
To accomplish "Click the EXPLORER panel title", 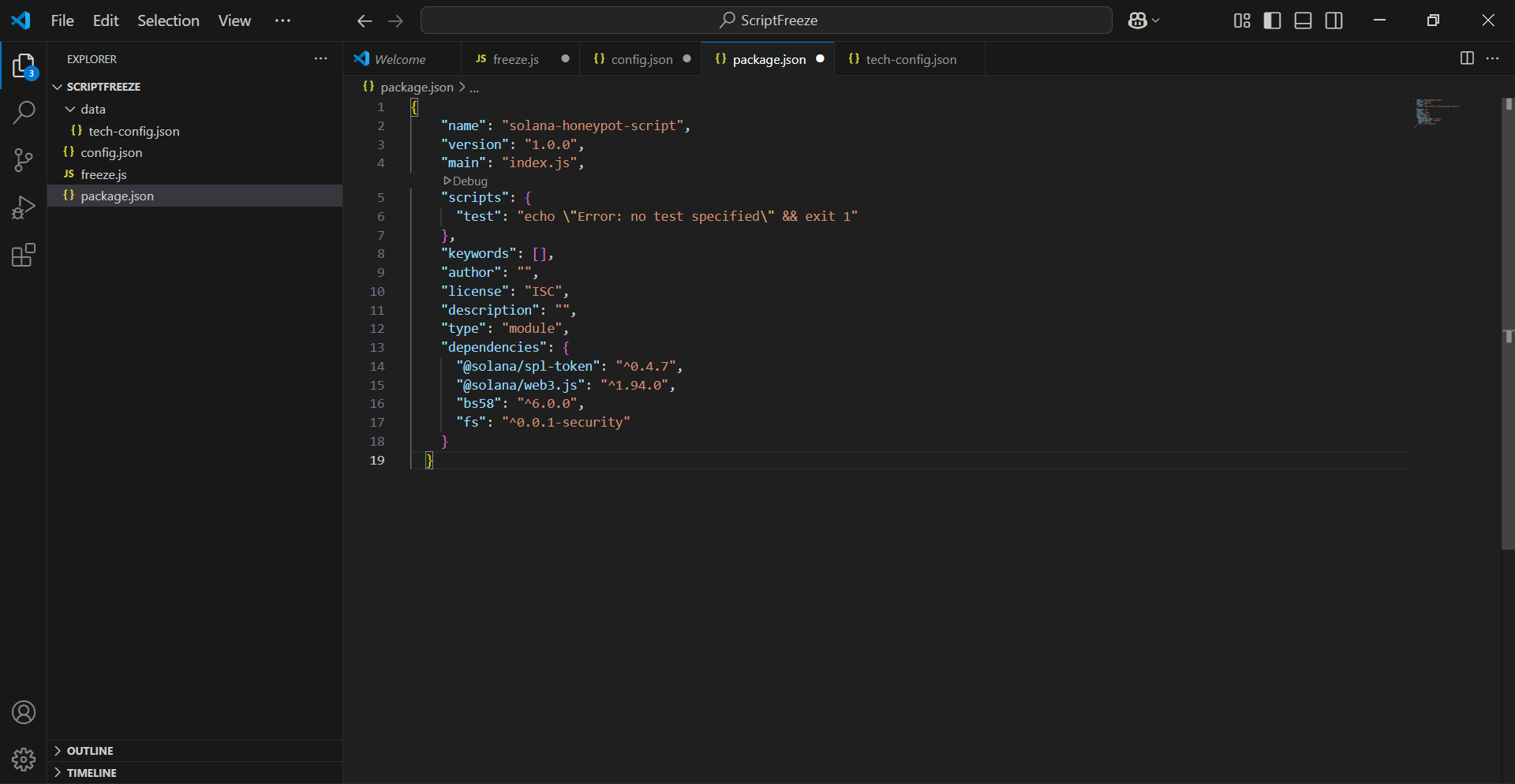I will pyautogui.click(x=92, y=59).
